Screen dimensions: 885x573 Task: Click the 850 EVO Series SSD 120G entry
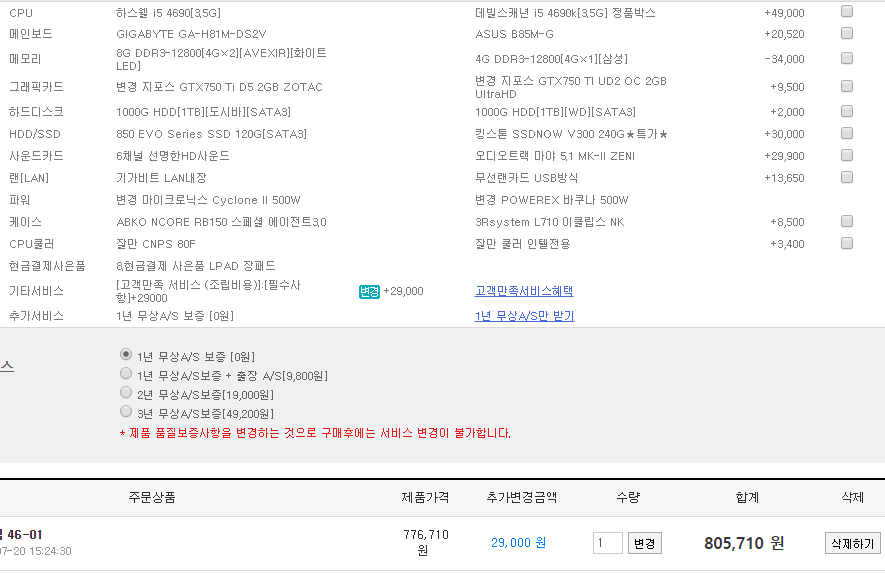click(211, 134)
